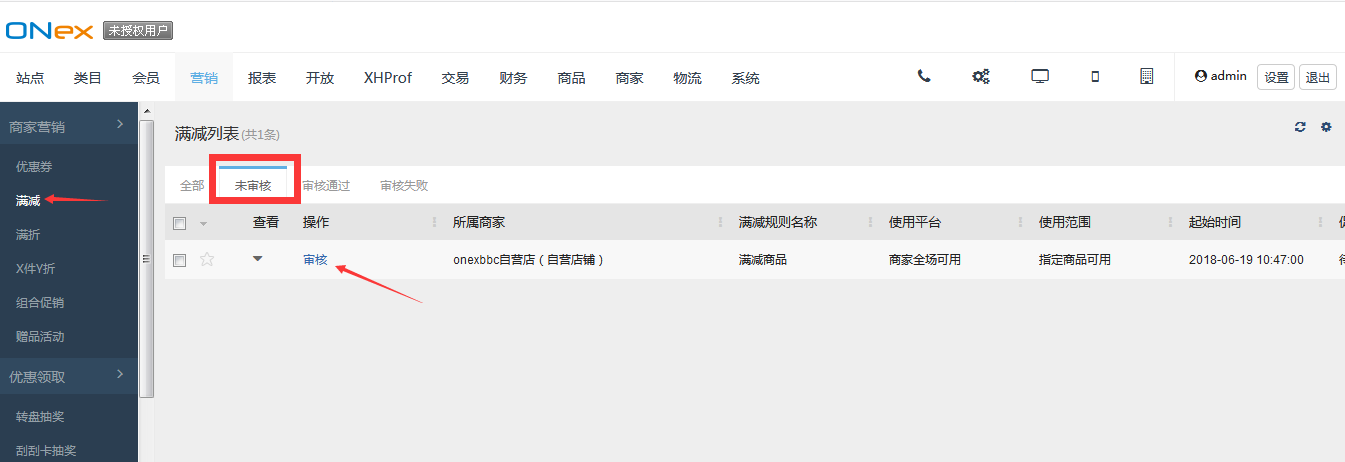
Task: Open the 财务 menu
Action: pyautogui.click(x=513, y=78)
